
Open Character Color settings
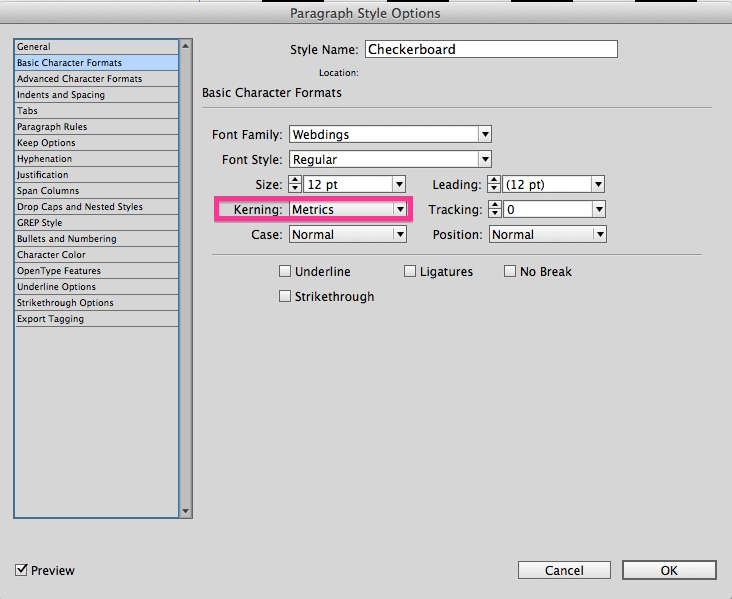(x=97, y=254)
